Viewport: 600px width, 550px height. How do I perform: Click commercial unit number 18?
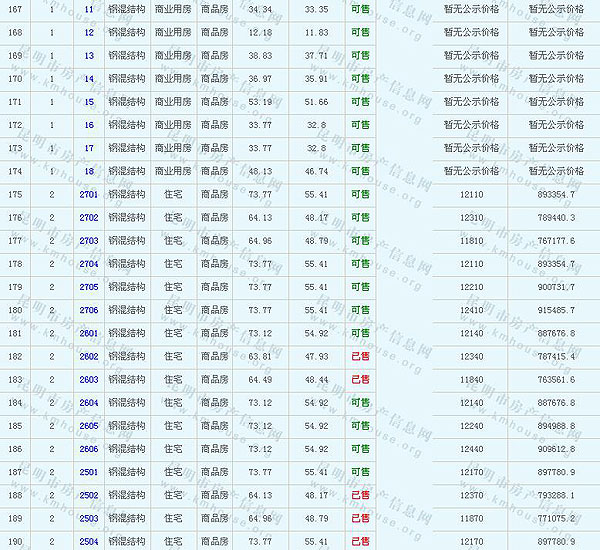pyautogui.click(x=89, y=172)
